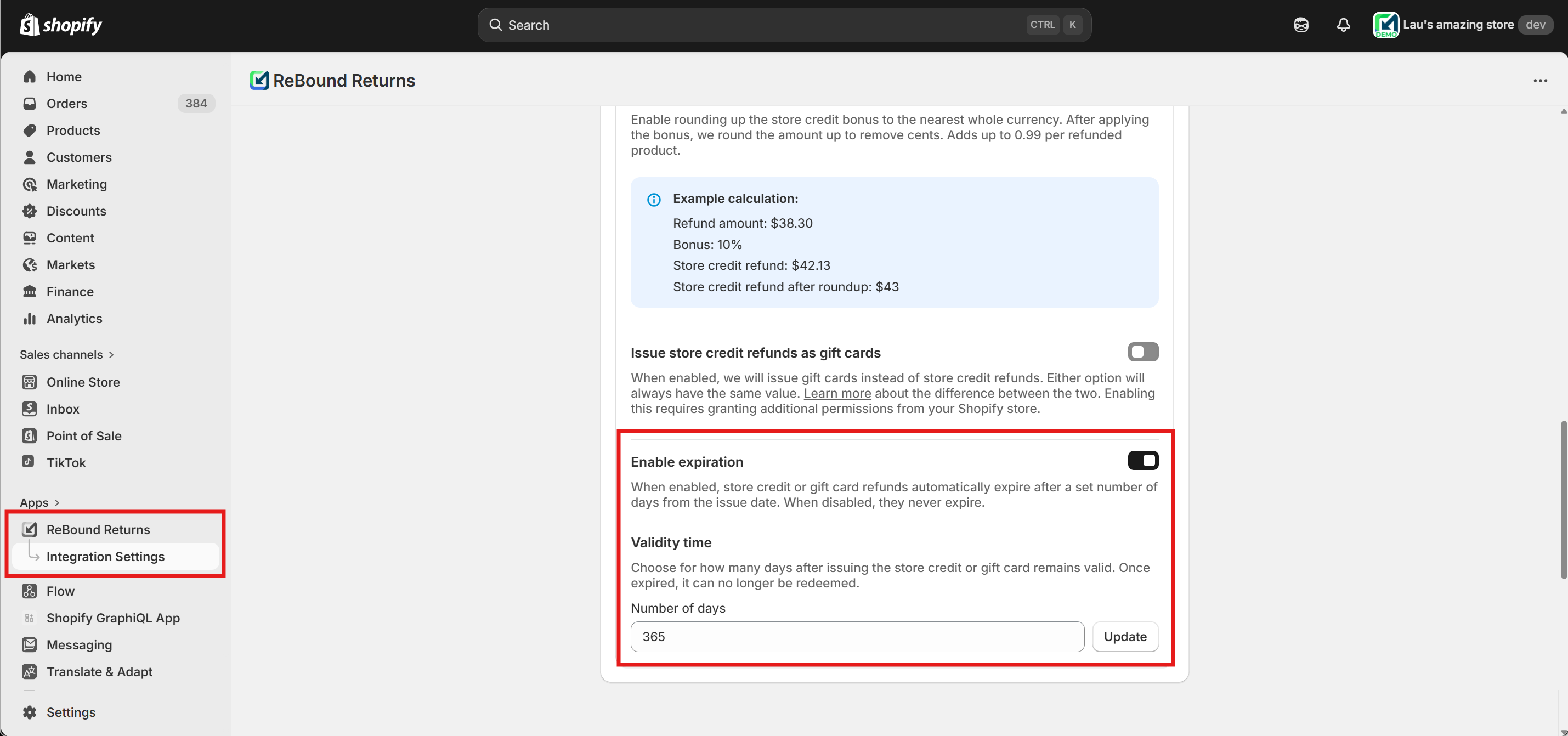
Task: Click the Sidekick assistant icon in top bar
Action: click(1301, 25)
